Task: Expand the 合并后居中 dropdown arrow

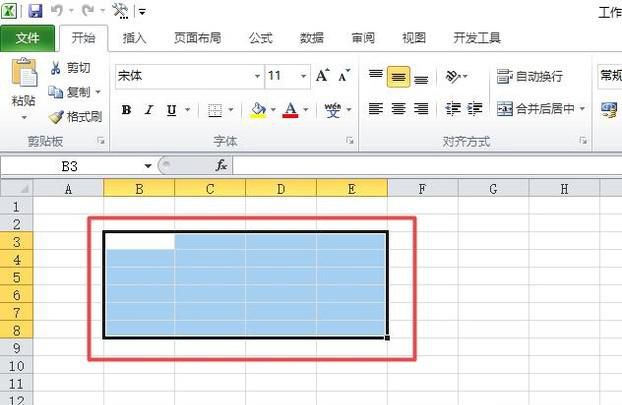Action: click(582, 108)
